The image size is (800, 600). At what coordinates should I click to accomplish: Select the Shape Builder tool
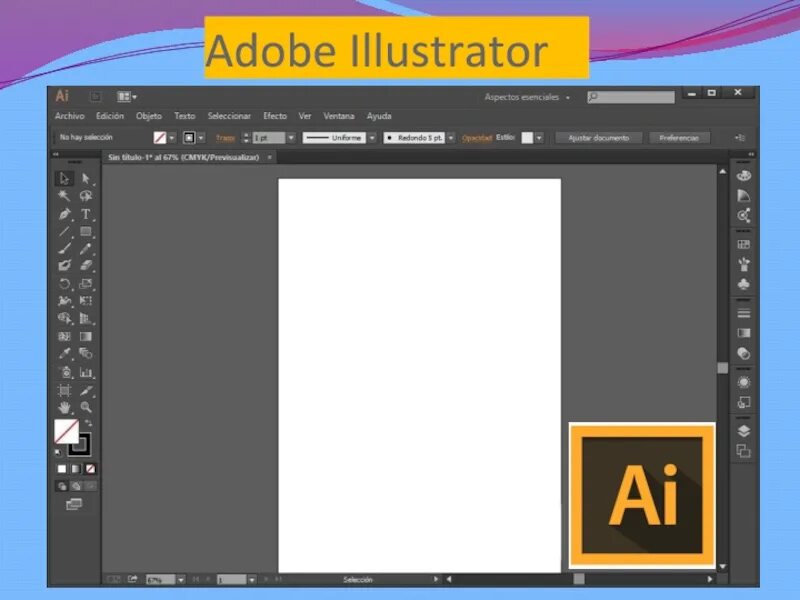click(64, 318)
